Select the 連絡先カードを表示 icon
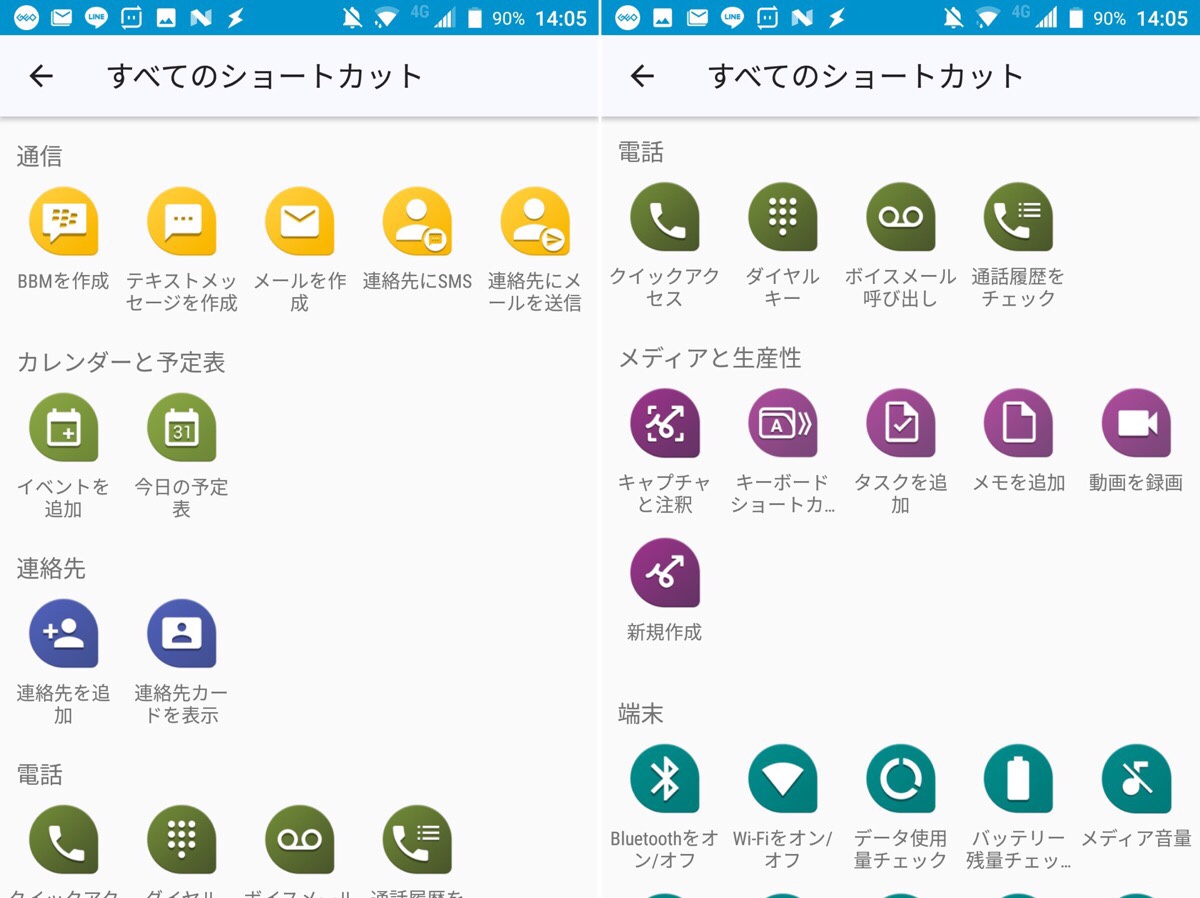The width and height of the screenshot is (1200, 898). [182, 634]
